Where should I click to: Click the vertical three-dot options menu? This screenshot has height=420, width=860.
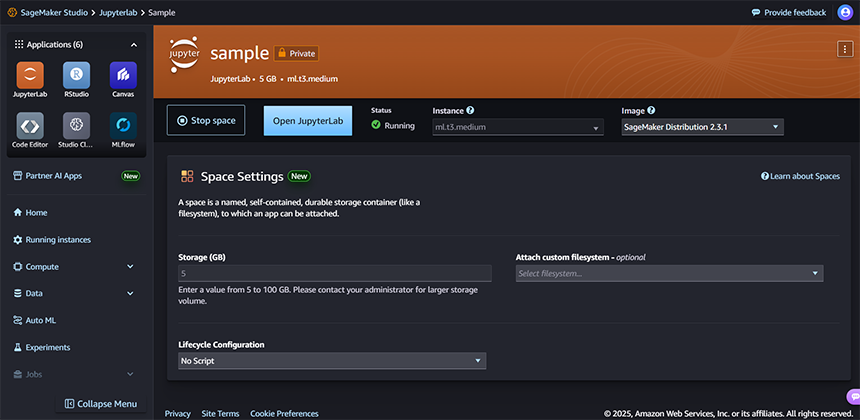(x=845, y=49)
